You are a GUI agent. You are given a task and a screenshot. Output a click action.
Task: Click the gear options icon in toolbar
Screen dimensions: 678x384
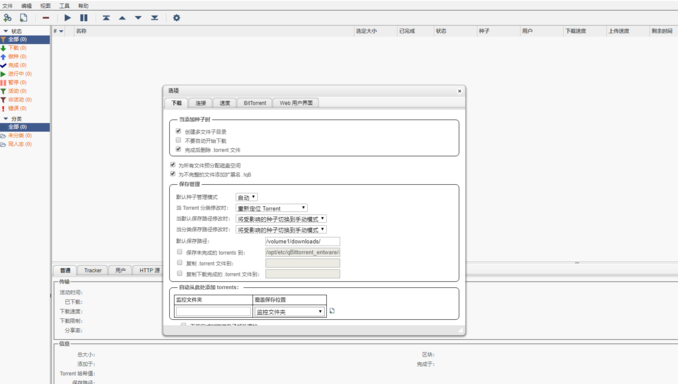tap(176, 18)
